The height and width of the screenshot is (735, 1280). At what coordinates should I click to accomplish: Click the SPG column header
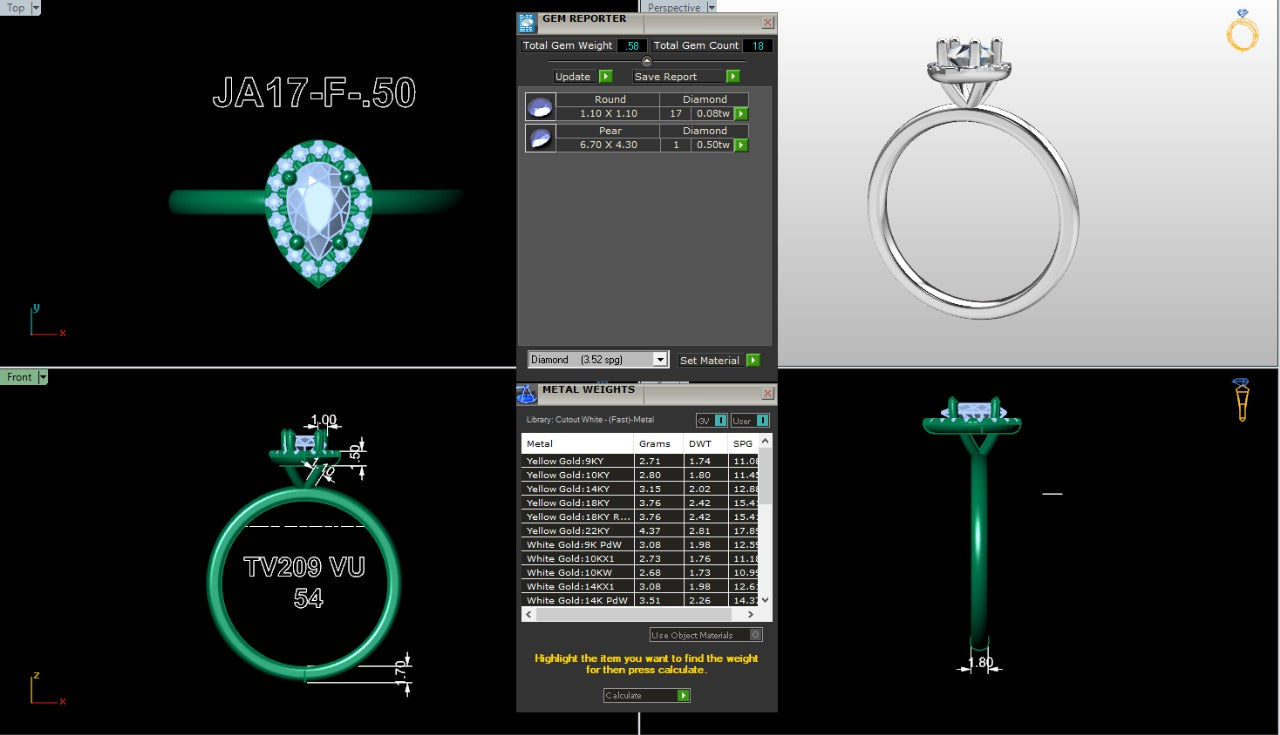[744, 444]
